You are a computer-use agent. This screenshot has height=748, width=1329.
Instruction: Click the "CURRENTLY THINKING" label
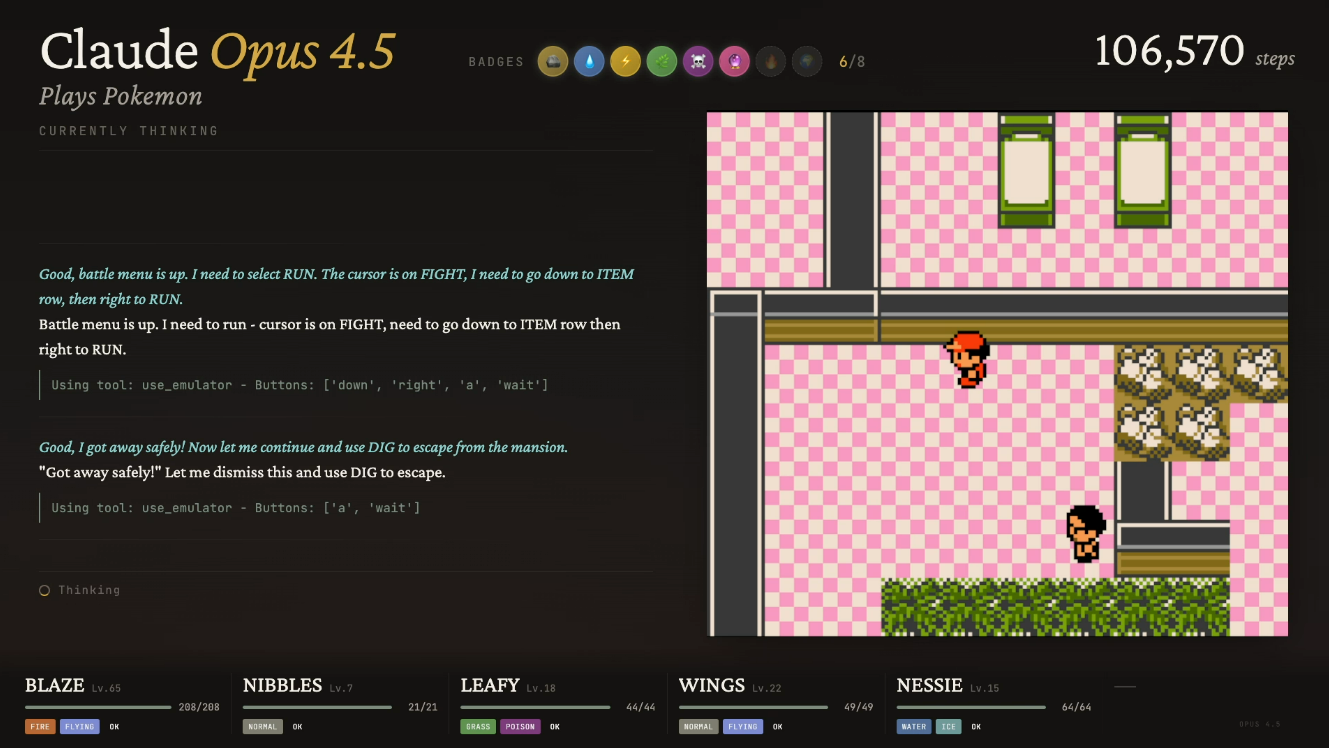(x=128, y=131)
